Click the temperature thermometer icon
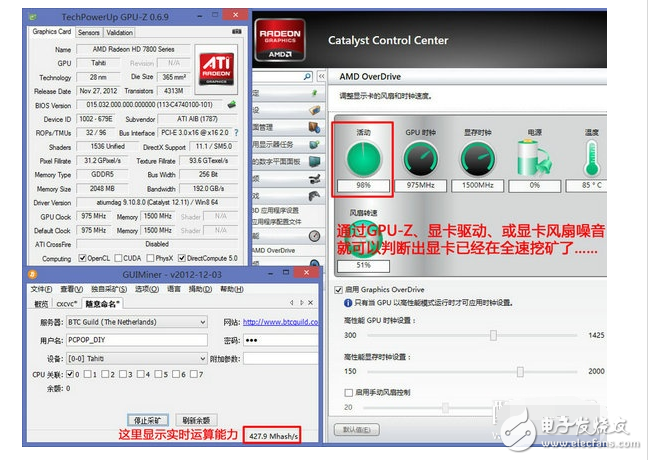This screenshot has width=648, height=460. pos(592,159)
